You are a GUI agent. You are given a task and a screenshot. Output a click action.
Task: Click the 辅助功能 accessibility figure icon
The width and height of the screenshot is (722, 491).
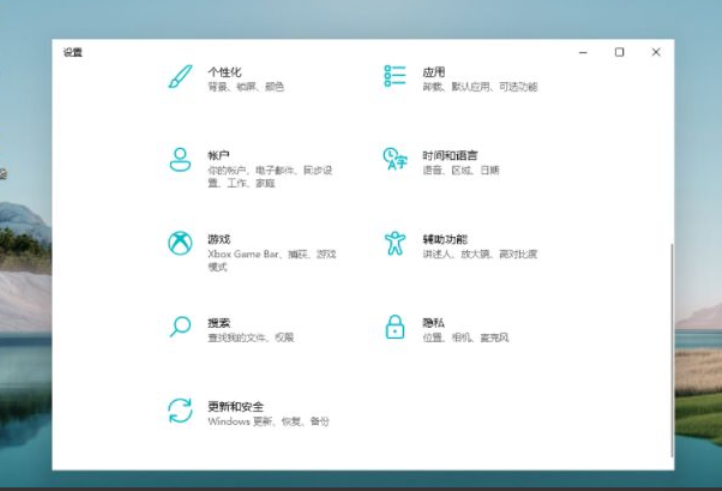pyautogui.click(x=395, y=243)
